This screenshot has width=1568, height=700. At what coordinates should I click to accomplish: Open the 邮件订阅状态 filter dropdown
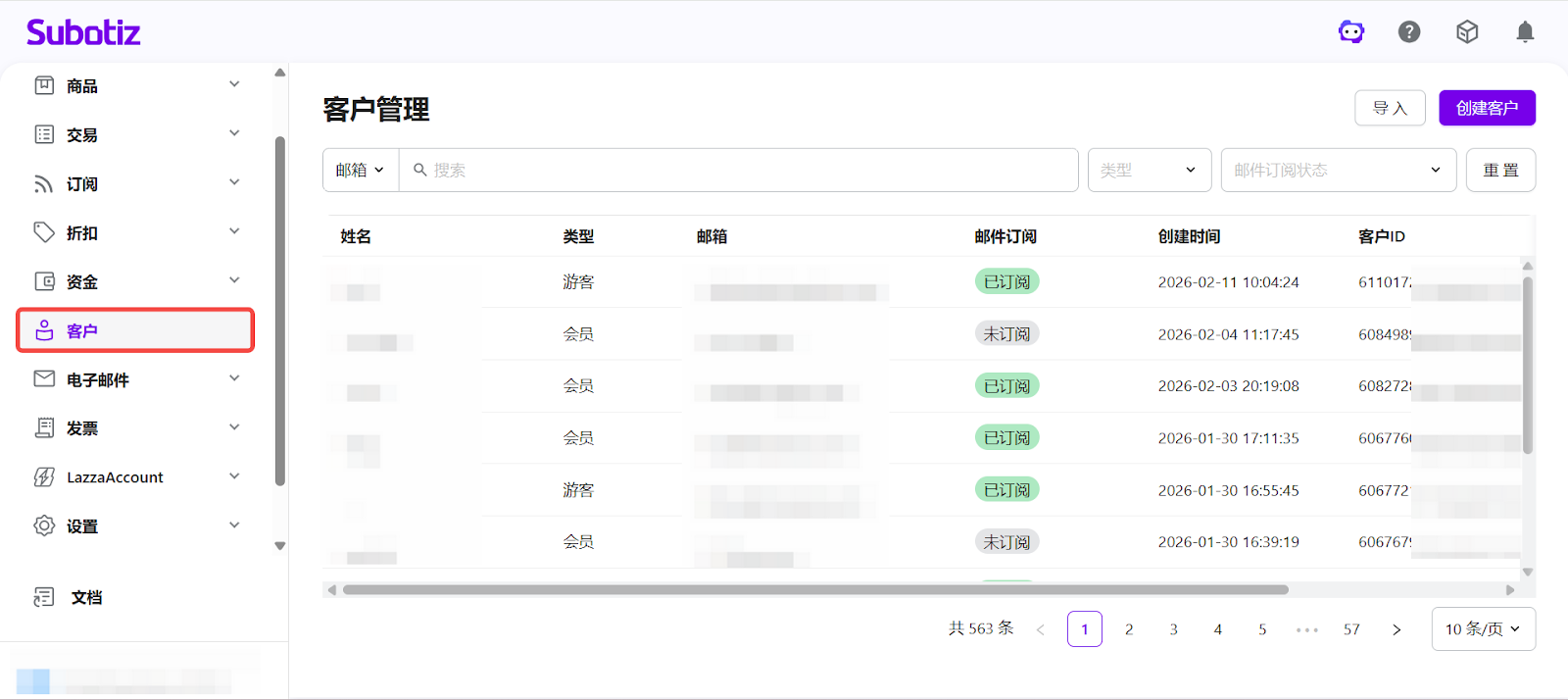[x=1338, y=171]
